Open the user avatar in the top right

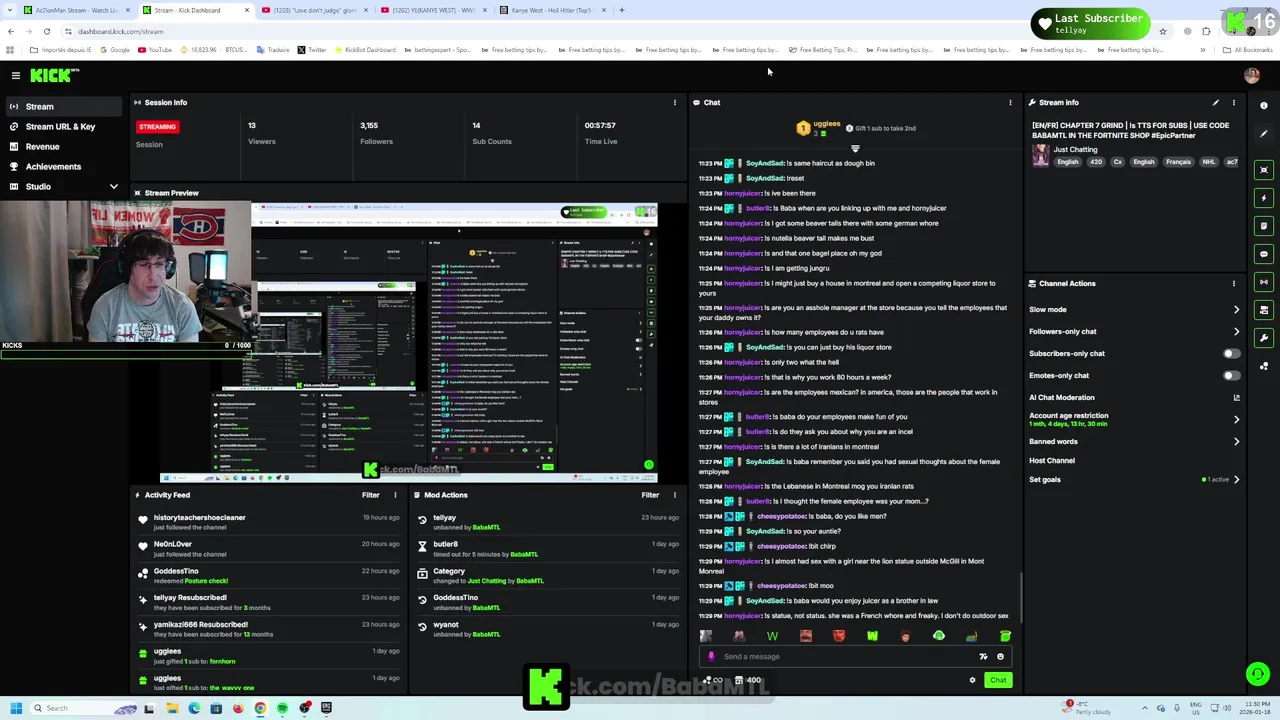click(1252, 75)
